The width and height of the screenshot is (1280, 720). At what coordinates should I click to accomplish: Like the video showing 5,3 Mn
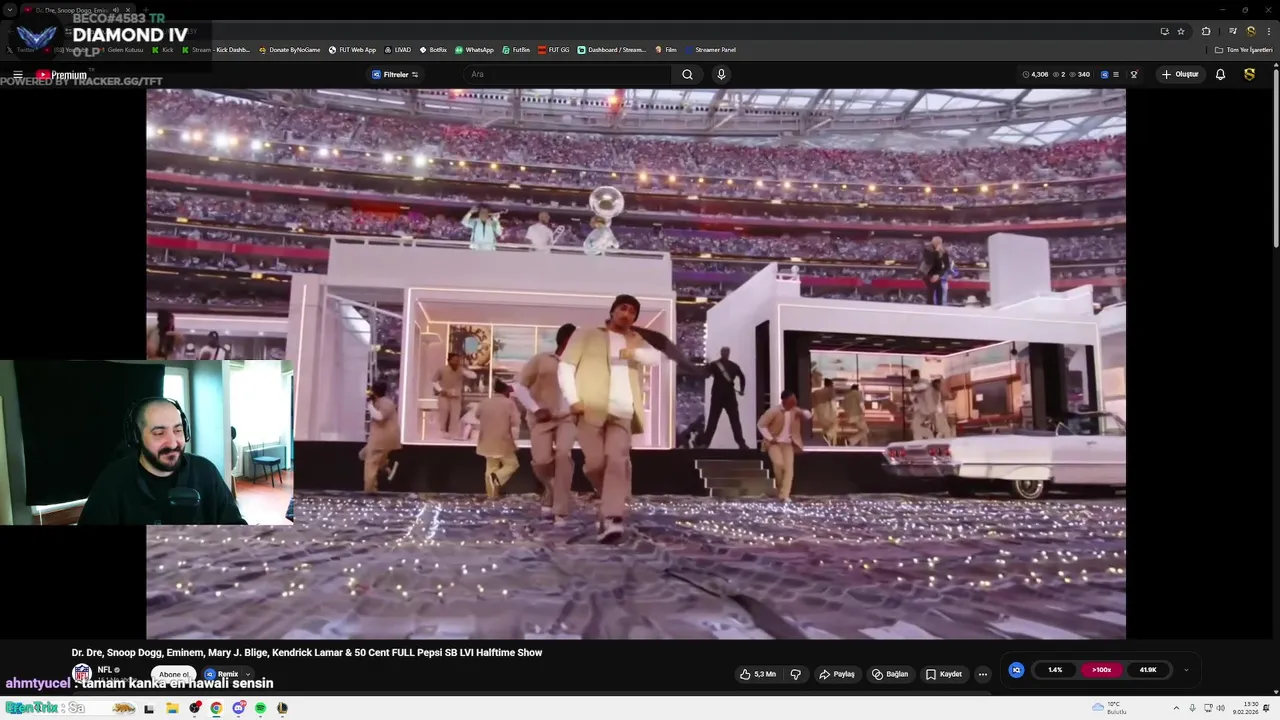click(757, 674)
